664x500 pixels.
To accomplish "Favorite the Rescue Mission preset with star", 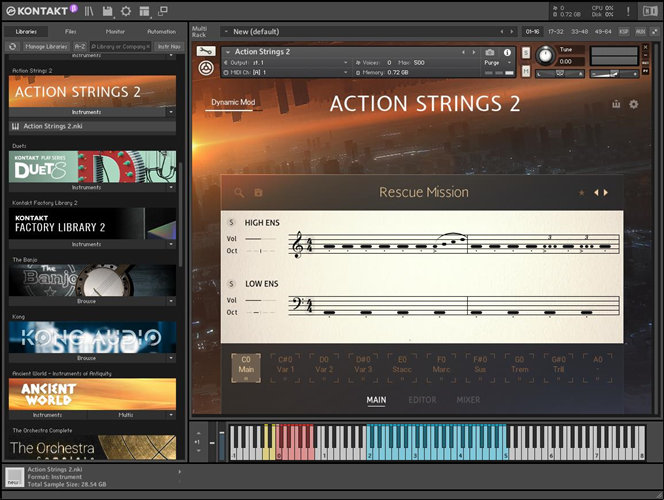I will pos(581,192).
